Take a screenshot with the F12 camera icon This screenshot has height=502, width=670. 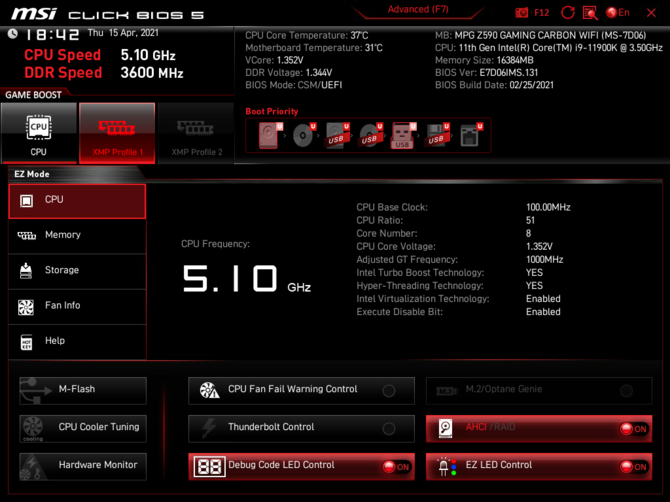(522, 13)
